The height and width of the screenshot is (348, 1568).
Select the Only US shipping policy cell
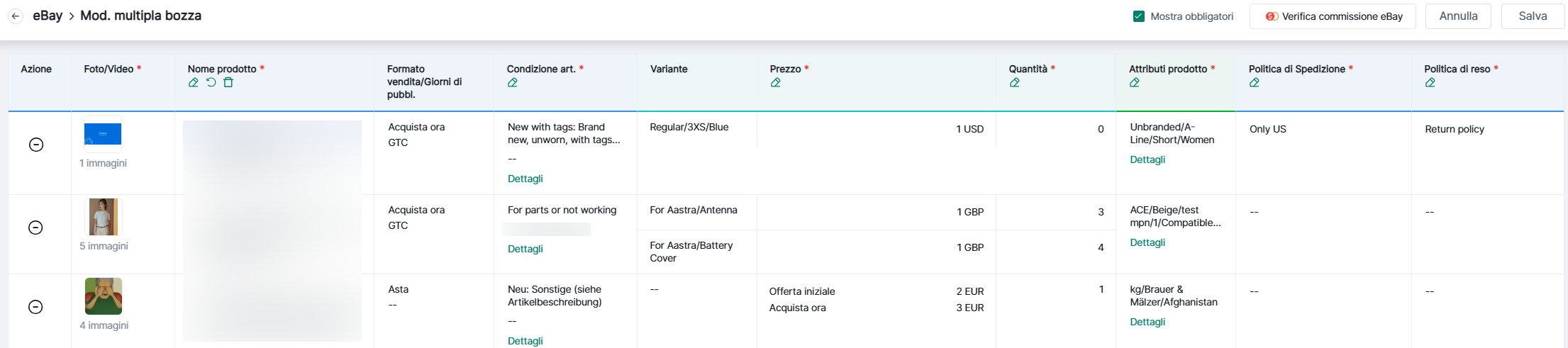1268,129
